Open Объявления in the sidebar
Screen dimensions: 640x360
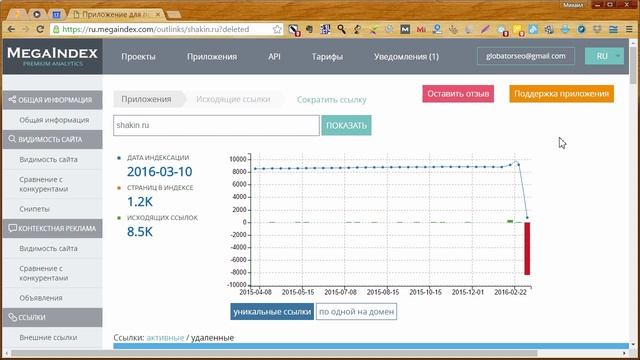click(x=41, y=298)
